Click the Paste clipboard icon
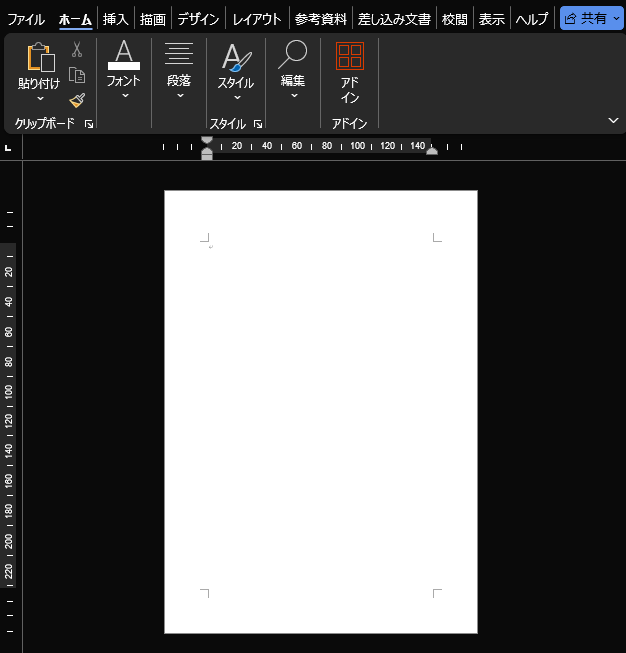 click(x=41, y=57)
